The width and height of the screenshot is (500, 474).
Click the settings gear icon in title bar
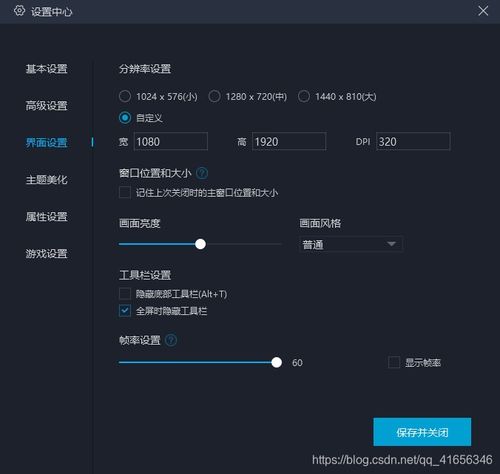pyautogui.click(x=19, y=11)
